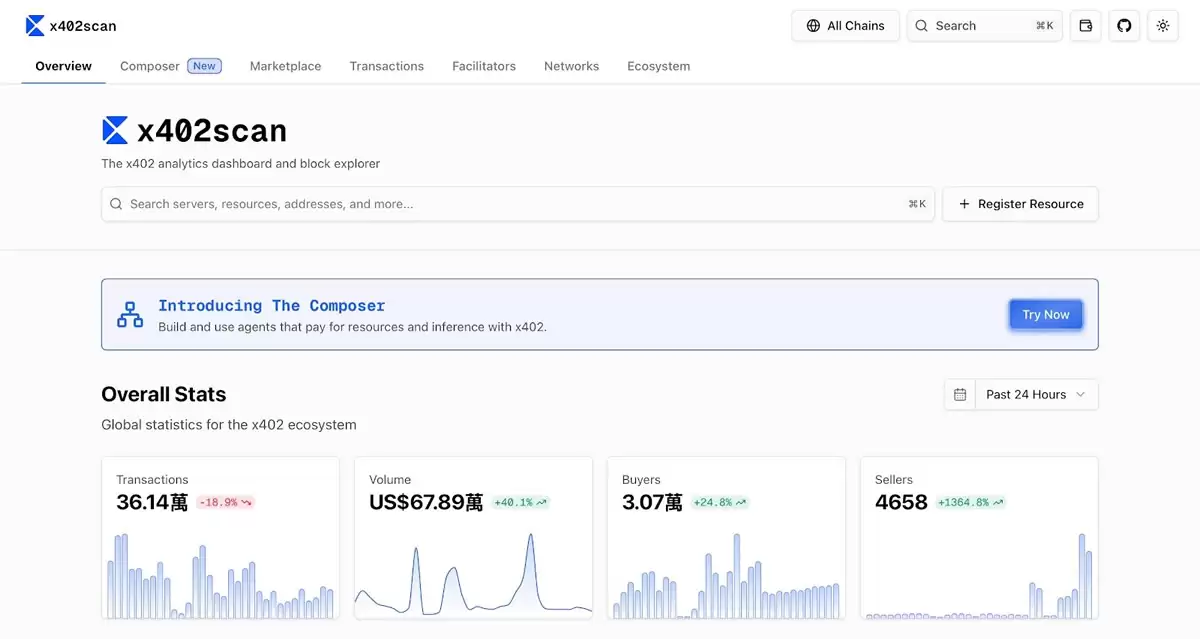Click the x402scan logo in header
Screen dimensions: 1200x639
click(70, 26)
